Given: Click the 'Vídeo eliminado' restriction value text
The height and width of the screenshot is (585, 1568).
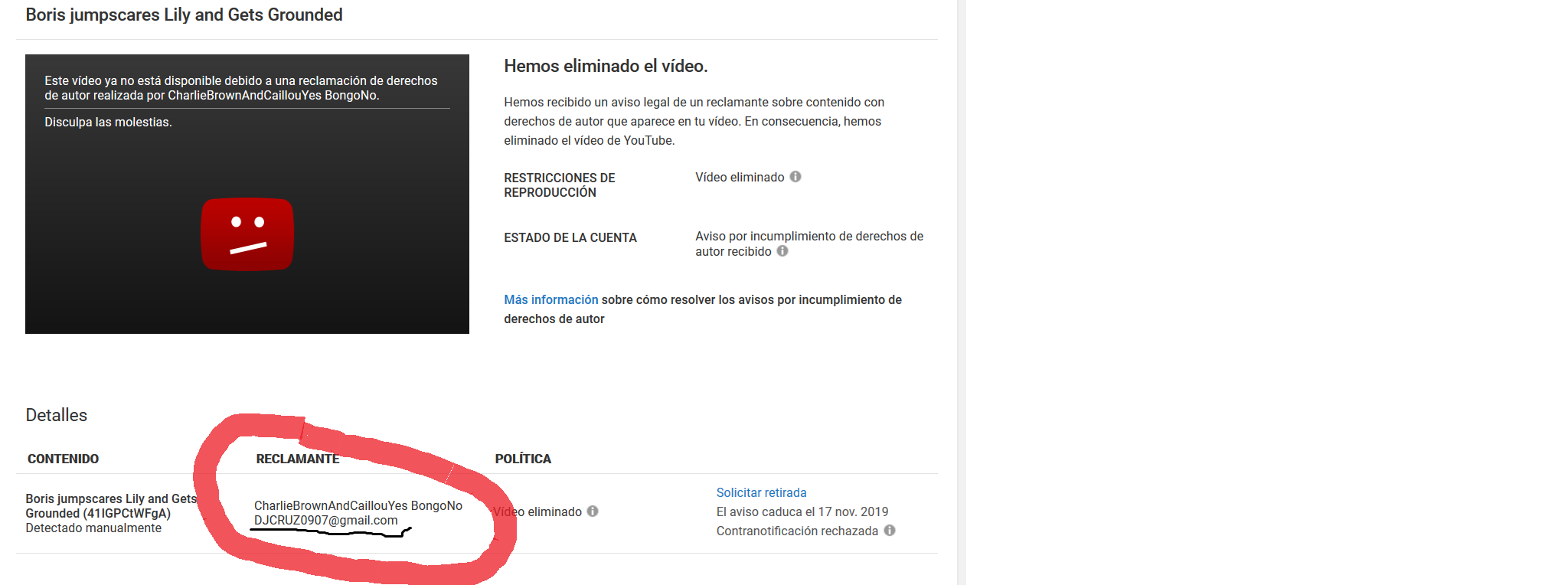Looking at the screenshot, I should [740, 177].
